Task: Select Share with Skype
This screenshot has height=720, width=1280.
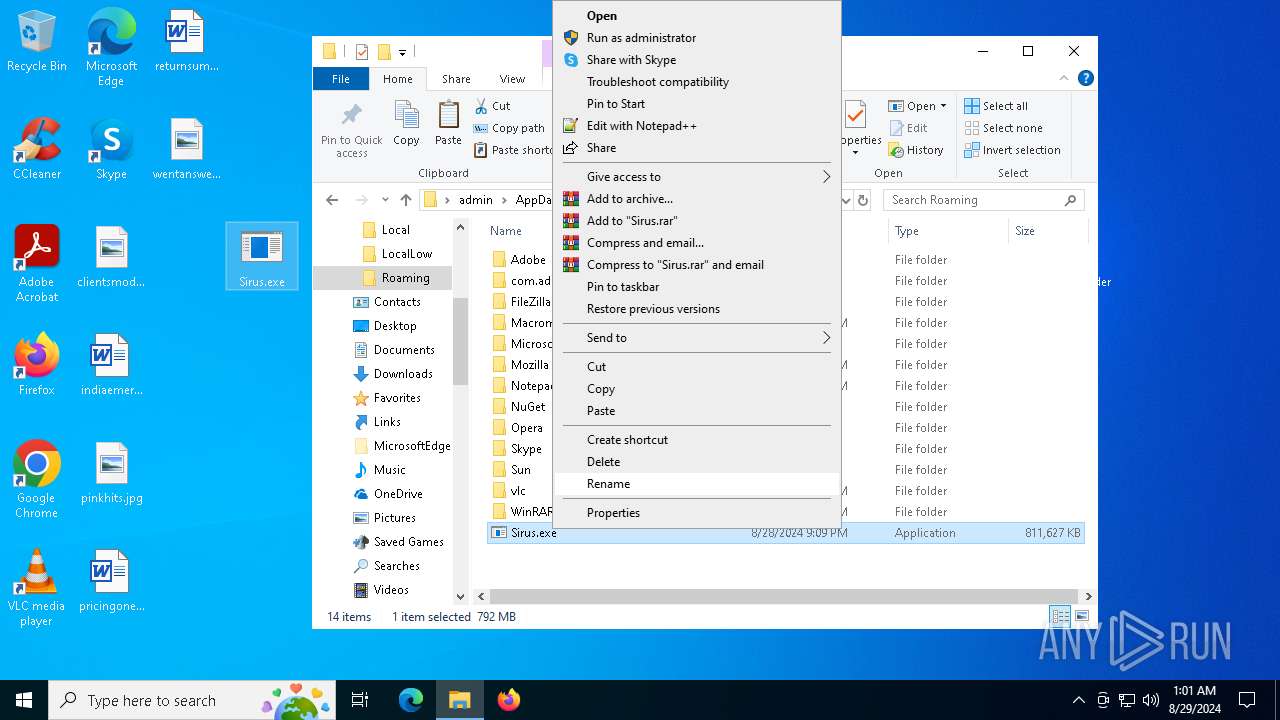Action: point(697,60)
